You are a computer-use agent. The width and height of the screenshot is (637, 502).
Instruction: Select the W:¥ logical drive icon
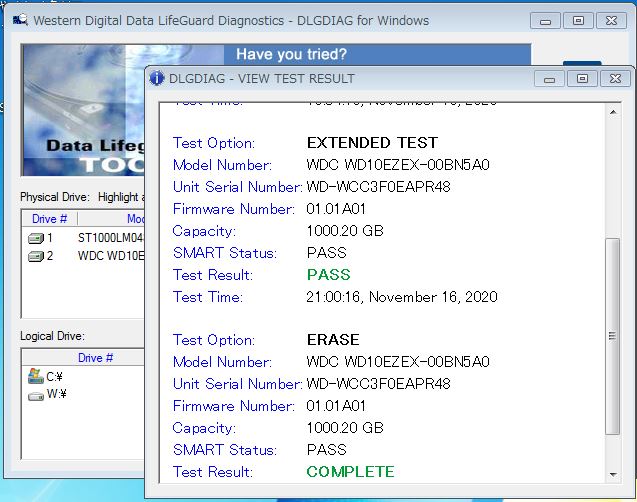[x=36, y=395]
